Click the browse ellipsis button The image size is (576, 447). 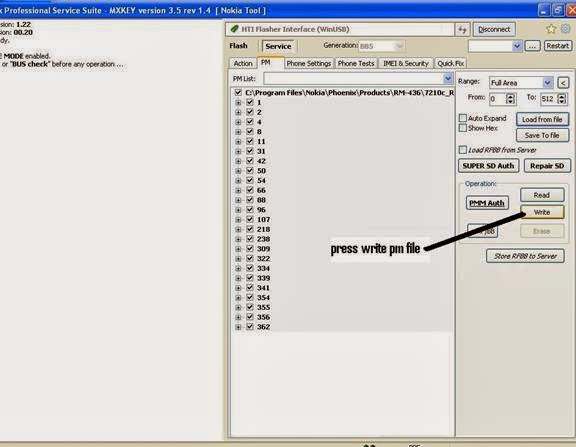point(532,46)
